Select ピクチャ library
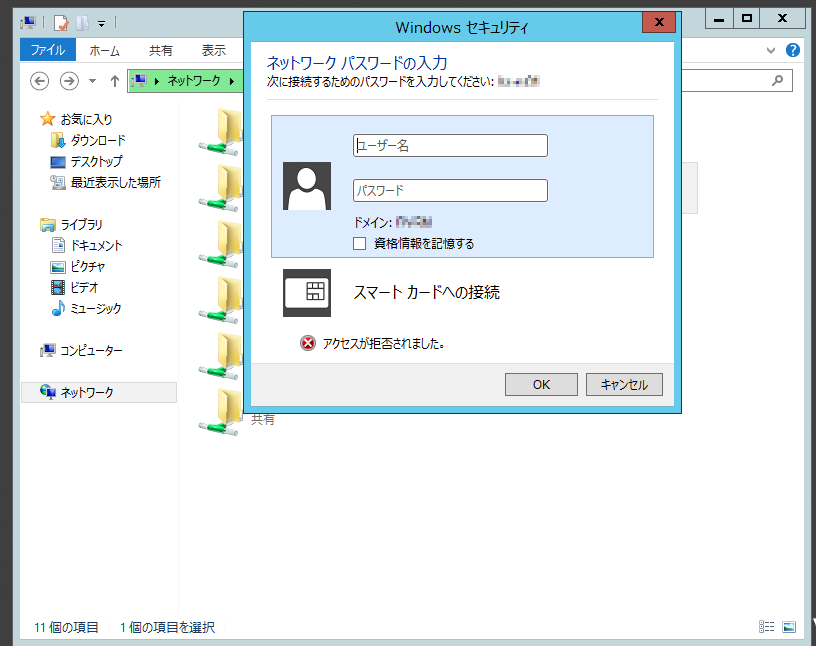 tap(87, 267)
